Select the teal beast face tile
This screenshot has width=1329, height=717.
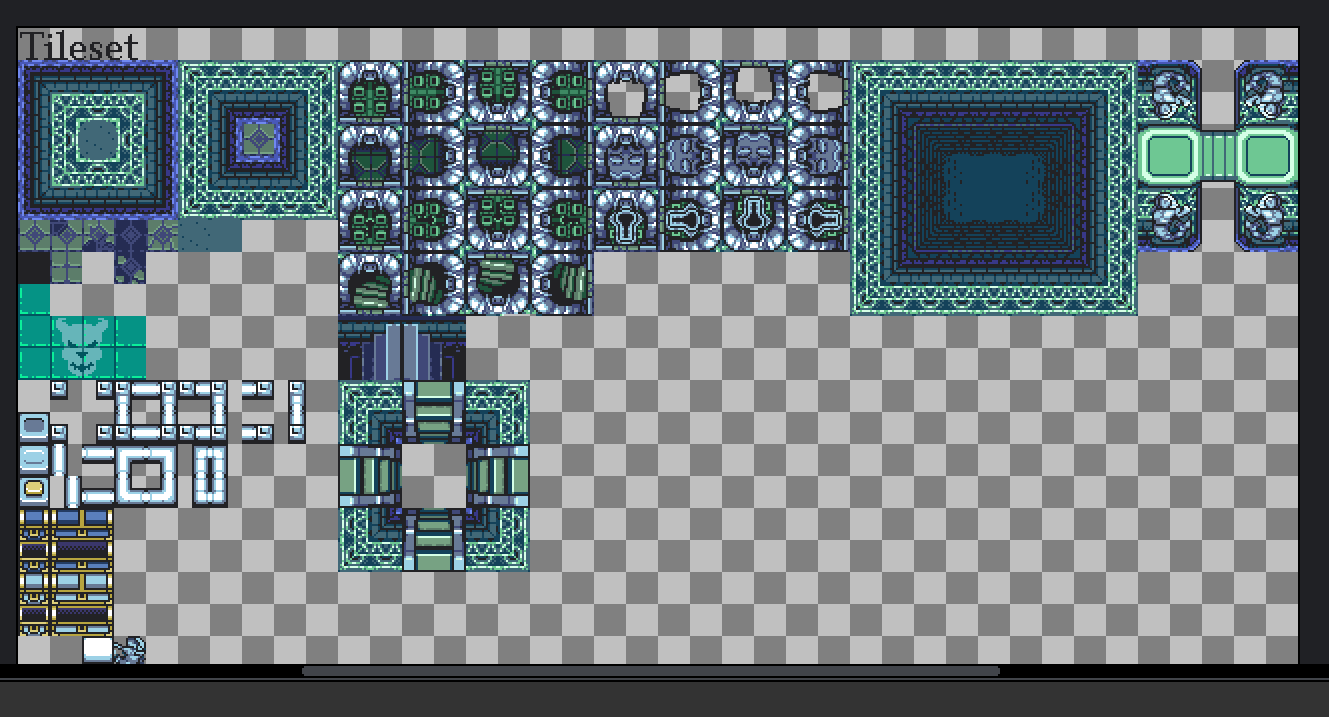point(82,348)
